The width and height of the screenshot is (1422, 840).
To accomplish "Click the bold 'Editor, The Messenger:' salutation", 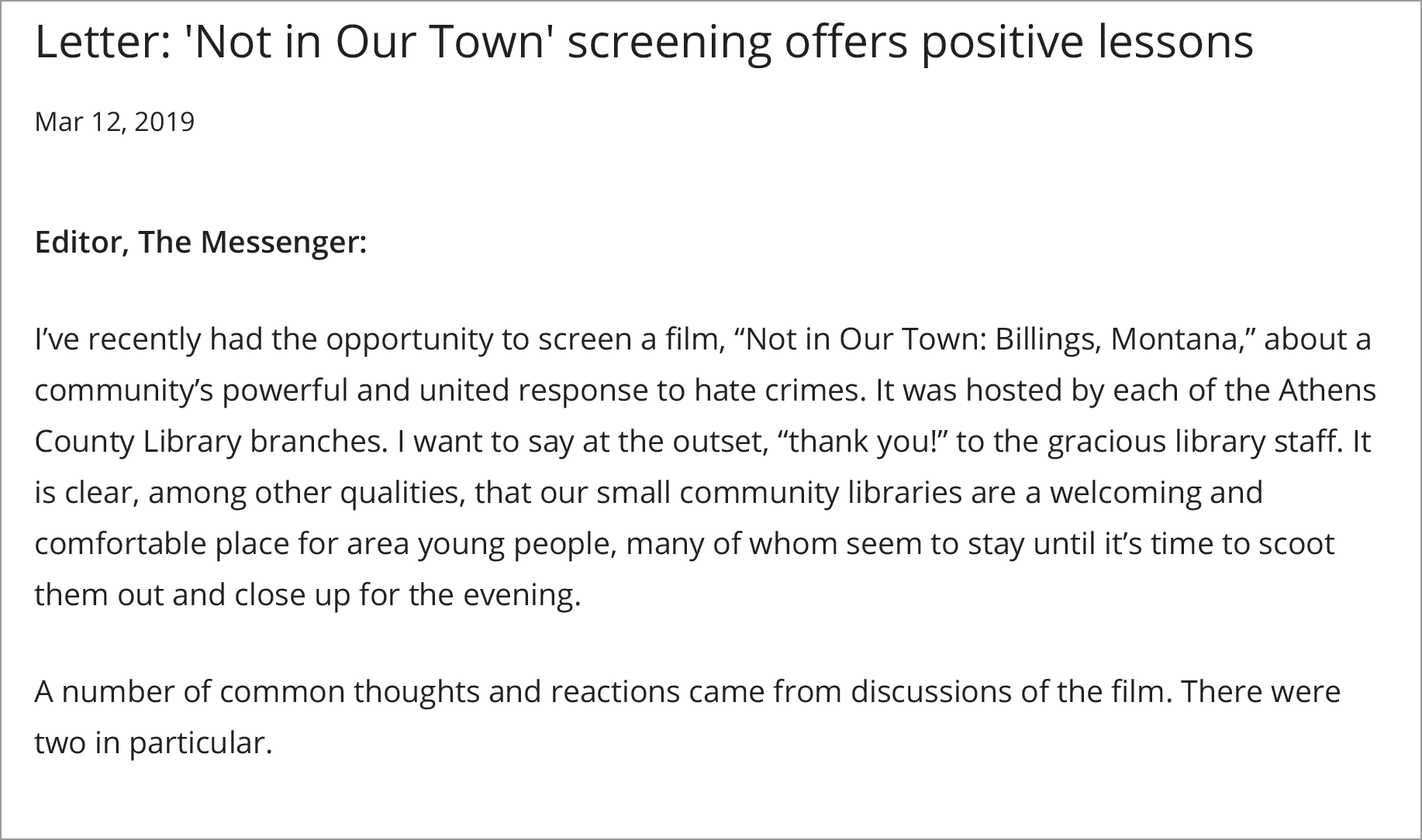I will click(200, 243).
